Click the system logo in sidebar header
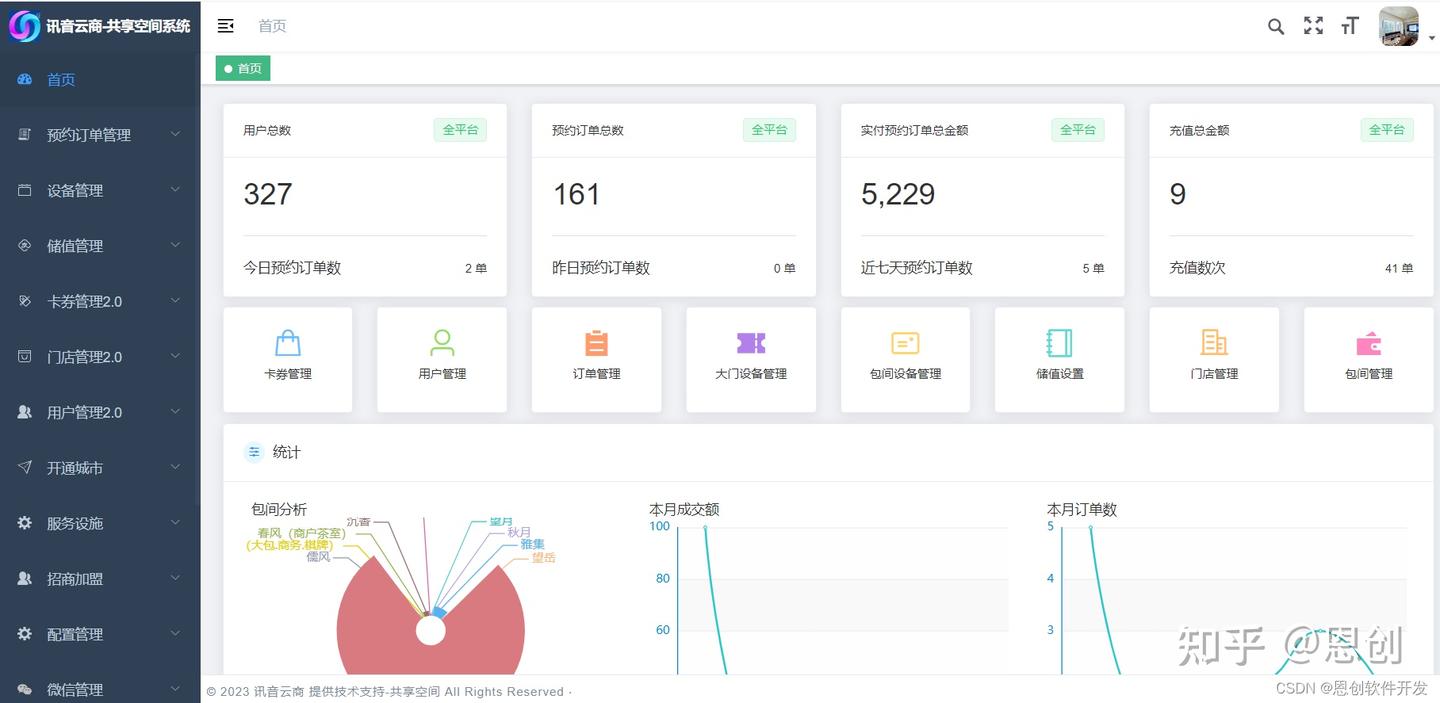This screenshot has height=703, width=1440. pos(24,26)
